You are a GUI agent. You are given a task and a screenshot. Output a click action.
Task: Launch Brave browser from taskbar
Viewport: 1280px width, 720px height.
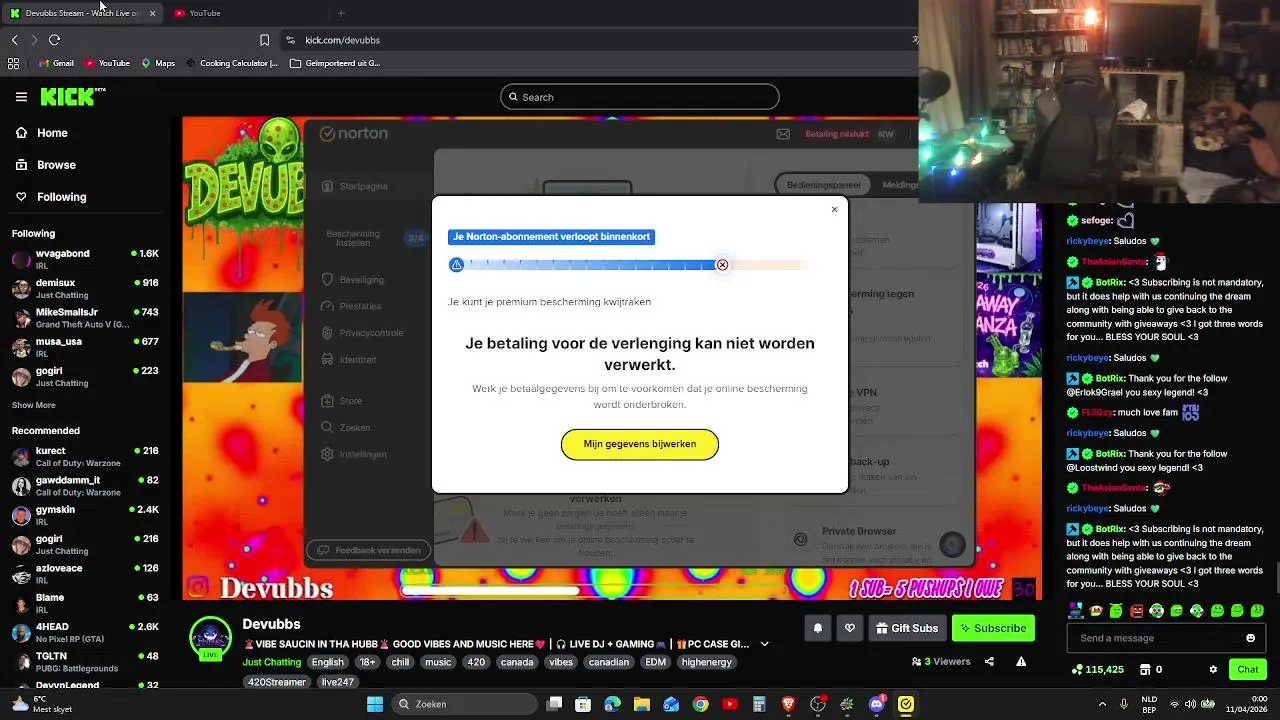789,704
